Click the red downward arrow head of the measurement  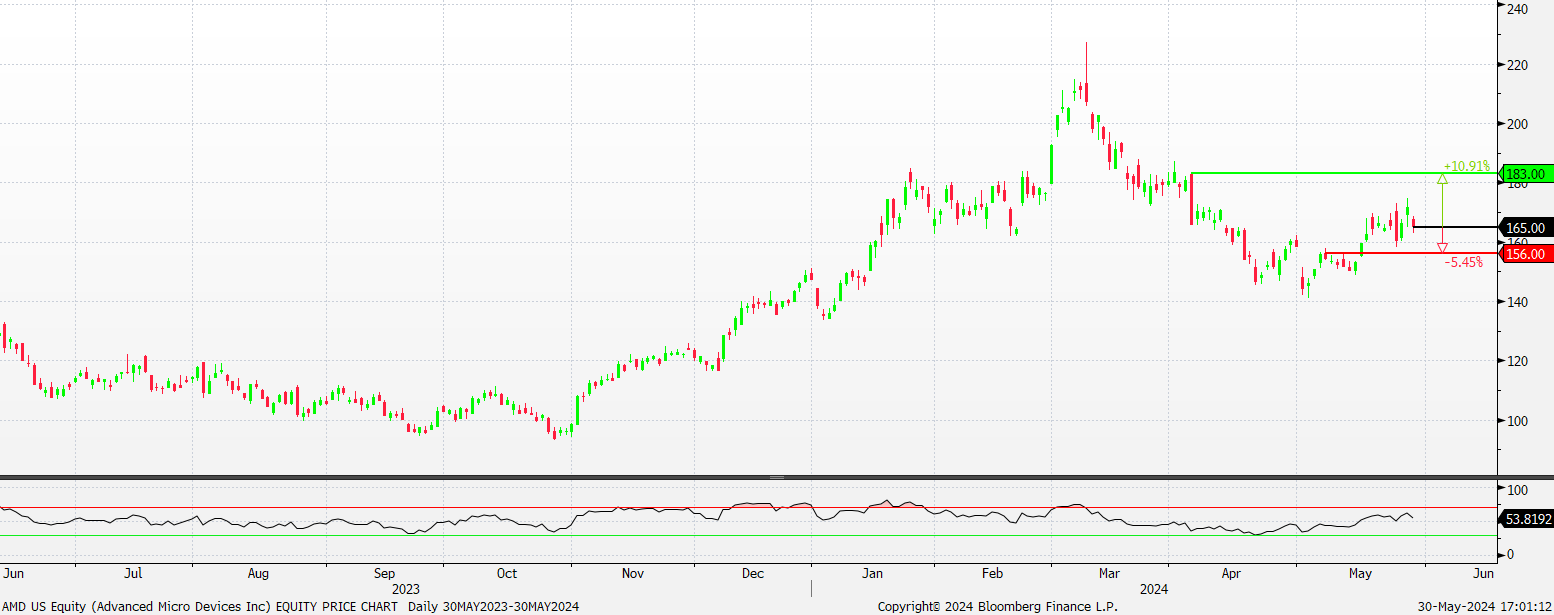pyautogui.click(x=1442, y=247)
